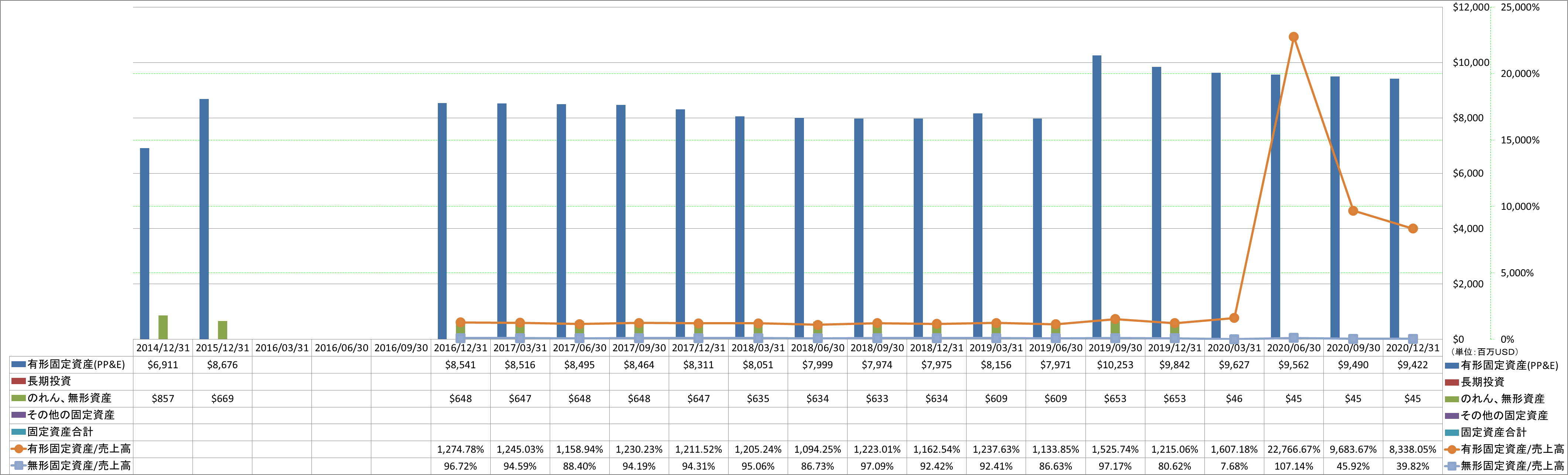
Task: Click the date label 2016/12/31
Action: tap(461, 348)
